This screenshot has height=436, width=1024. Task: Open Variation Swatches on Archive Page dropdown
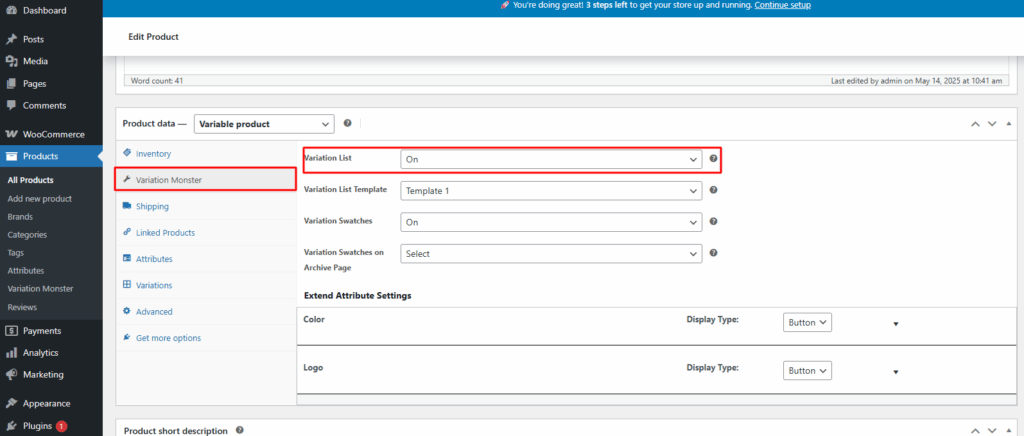[x=551, y=253]
